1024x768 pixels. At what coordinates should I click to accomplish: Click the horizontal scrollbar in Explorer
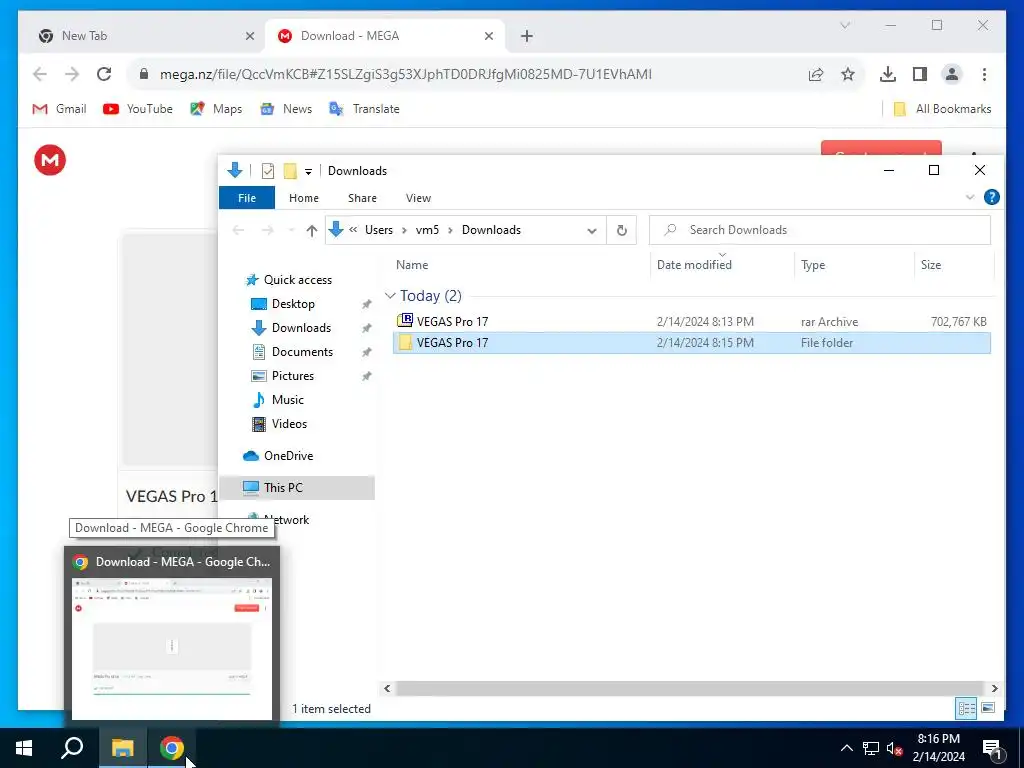pos(690,688)
